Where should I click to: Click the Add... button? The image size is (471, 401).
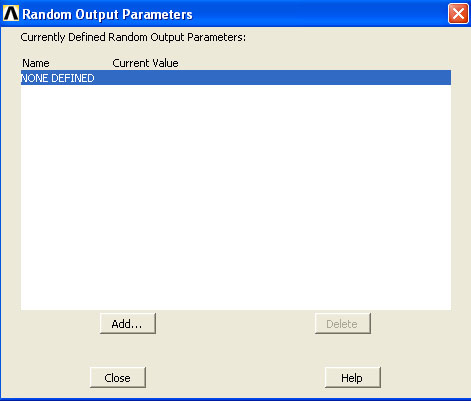[128, 323]
